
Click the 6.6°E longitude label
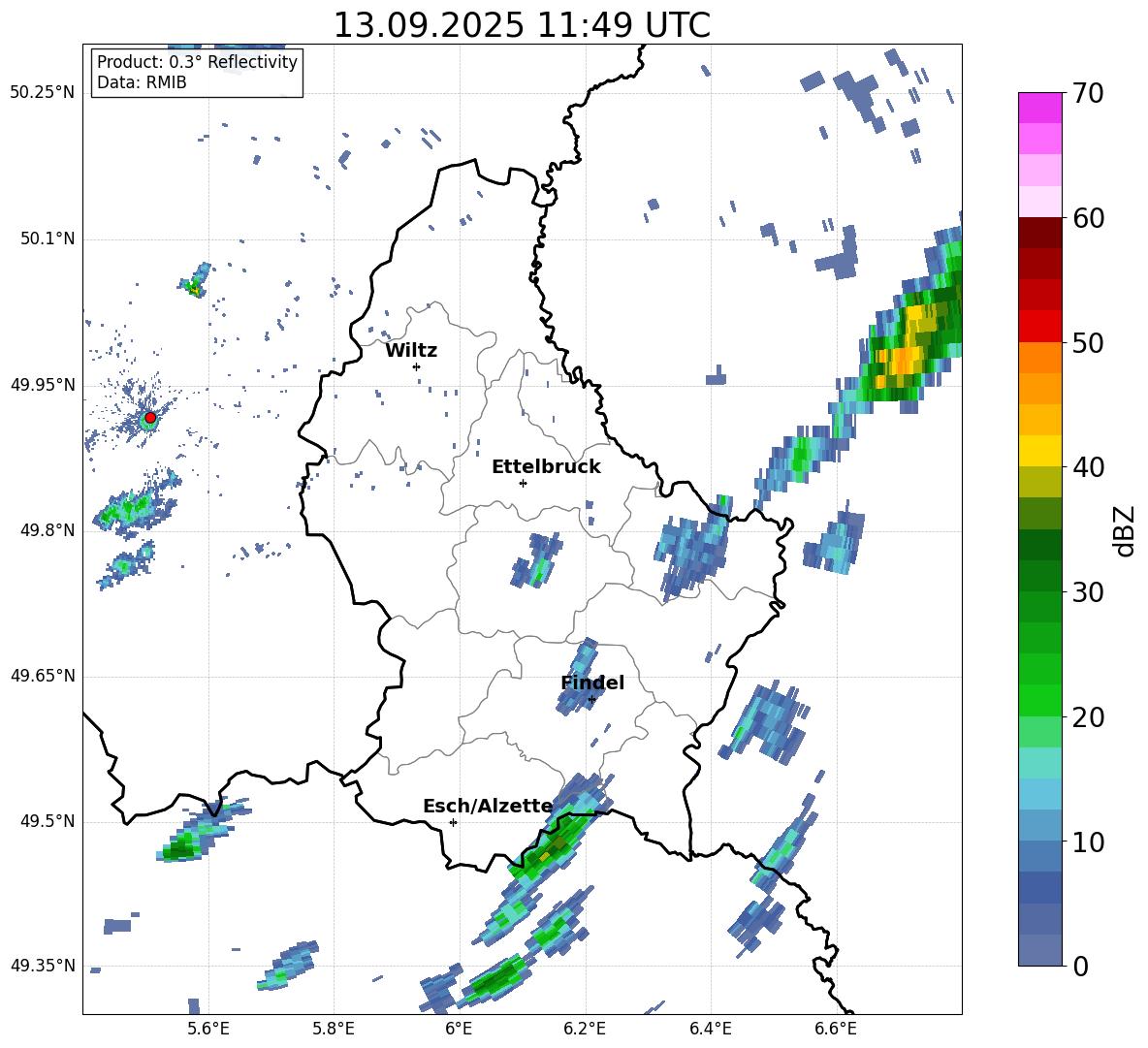[836, 1029]
